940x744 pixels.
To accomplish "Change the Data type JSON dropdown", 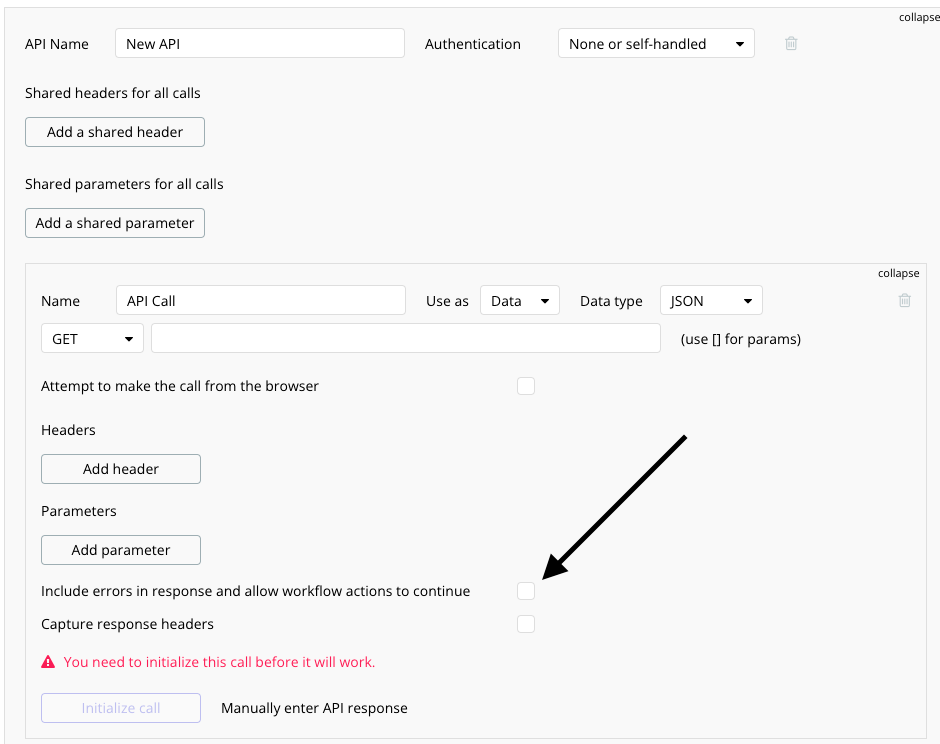I will click(x=711, y=300).
